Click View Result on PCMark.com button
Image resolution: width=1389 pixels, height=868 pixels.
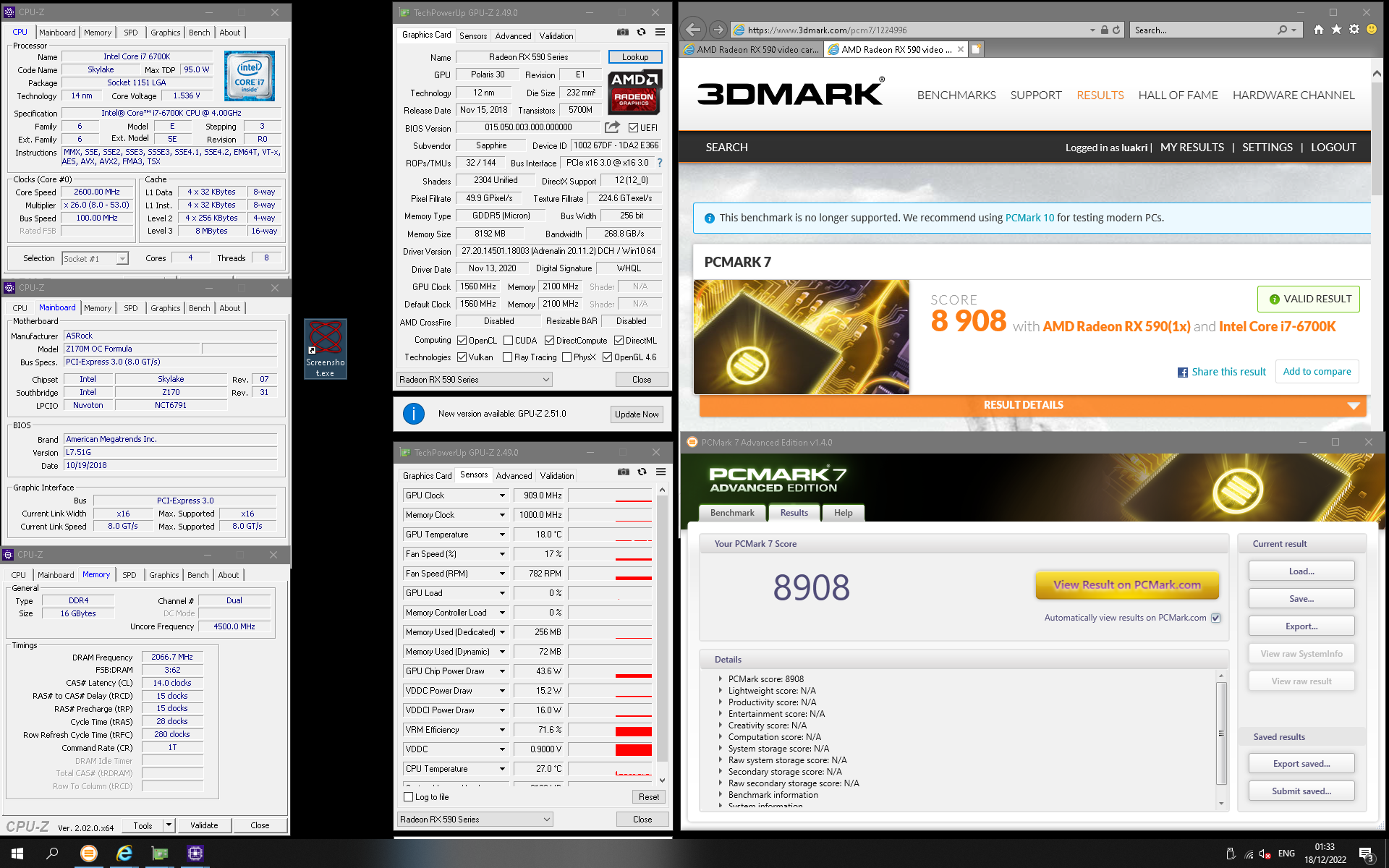(1126, 584)
